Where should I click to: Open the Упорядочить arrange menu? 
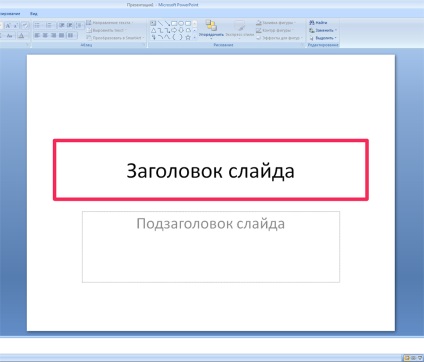tap(211, 29)
